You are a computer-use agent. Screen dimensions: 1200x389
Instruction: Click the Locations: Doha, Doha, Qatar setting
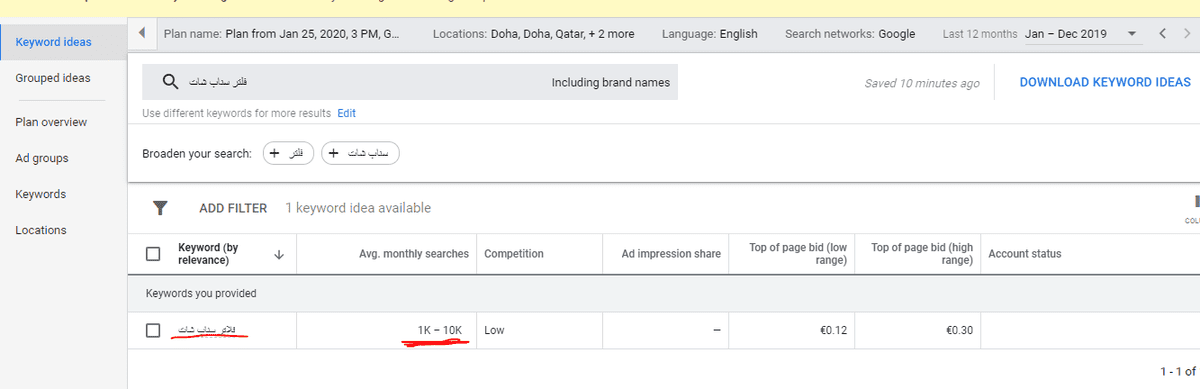click(x=533, y=33)
